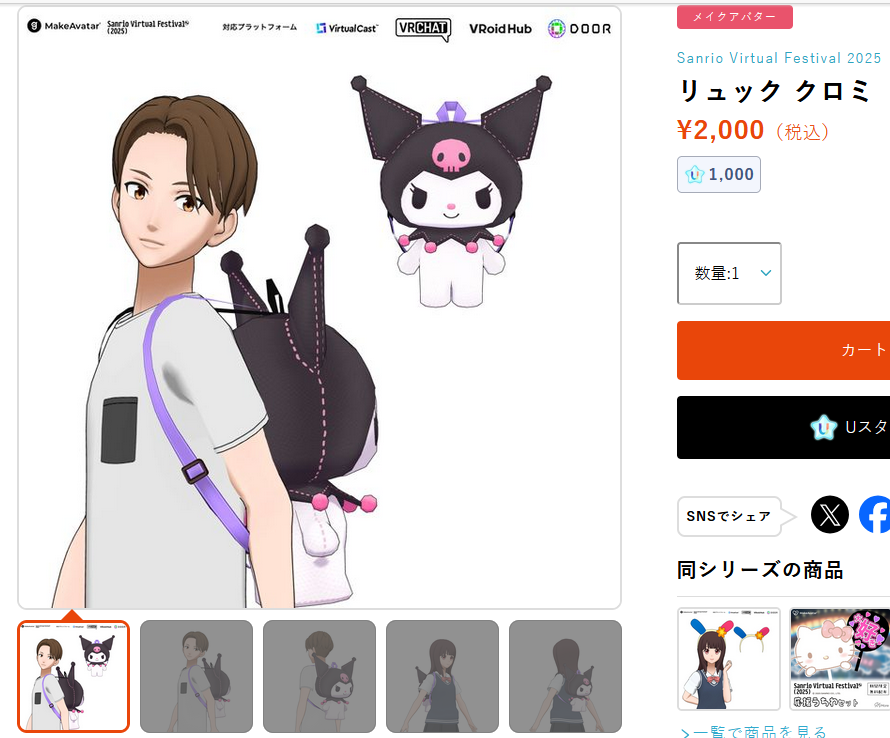890x738 pixels.
Task: Select fifth thumbnail with female avatar back view
Action: pos(565,676)
